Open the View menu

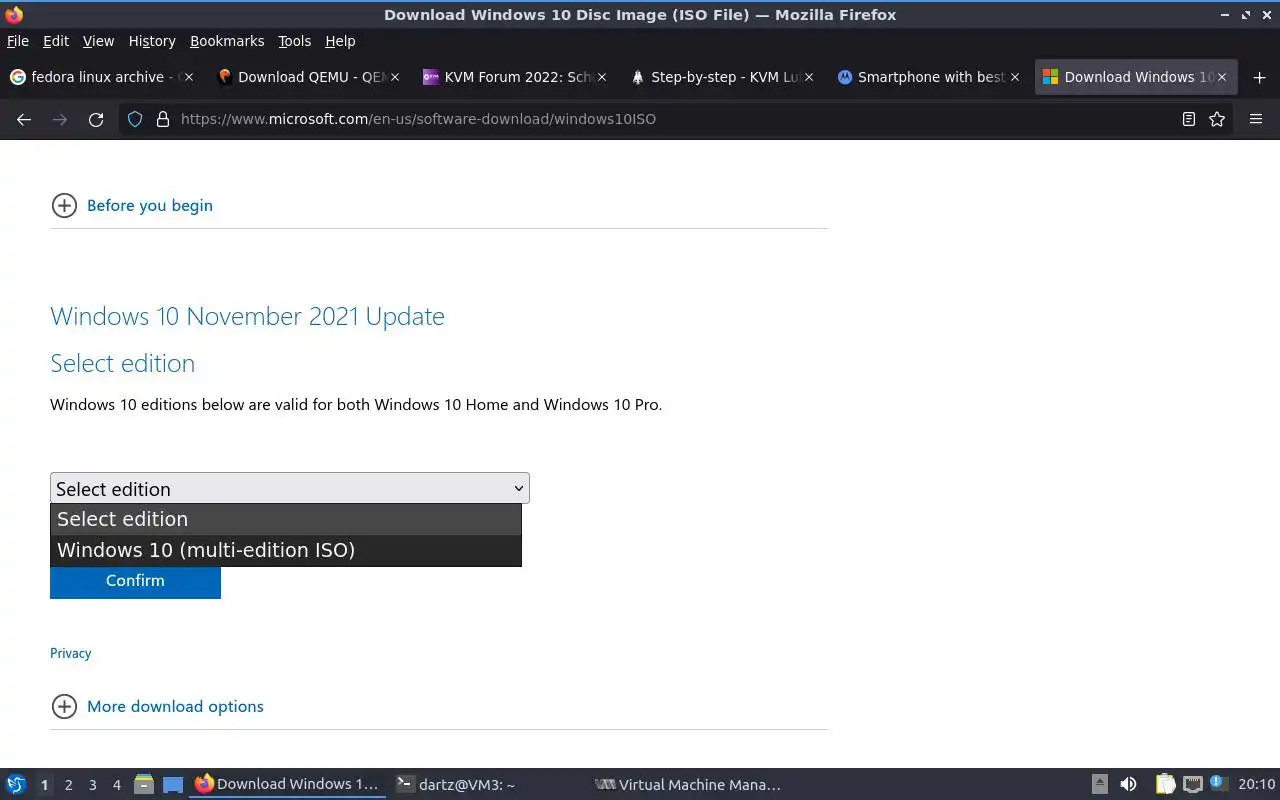[98, 41]
